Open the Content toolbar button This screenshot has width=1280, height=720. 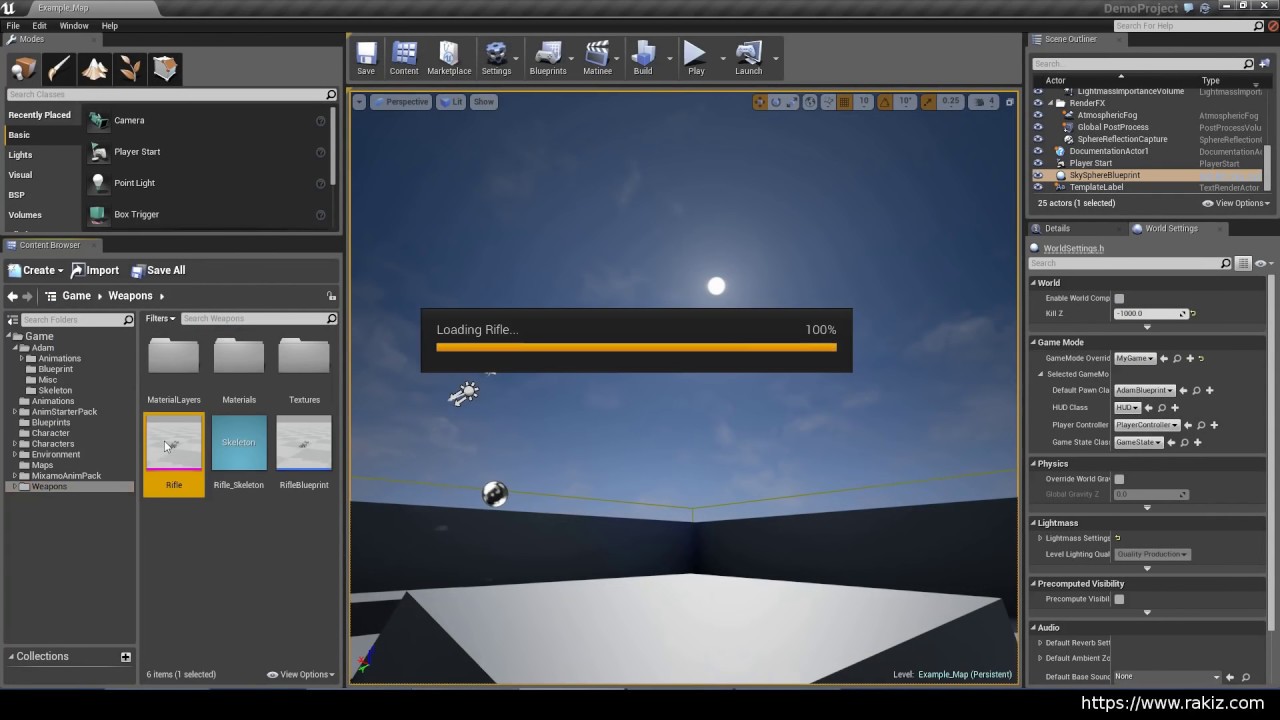[404, 58]
